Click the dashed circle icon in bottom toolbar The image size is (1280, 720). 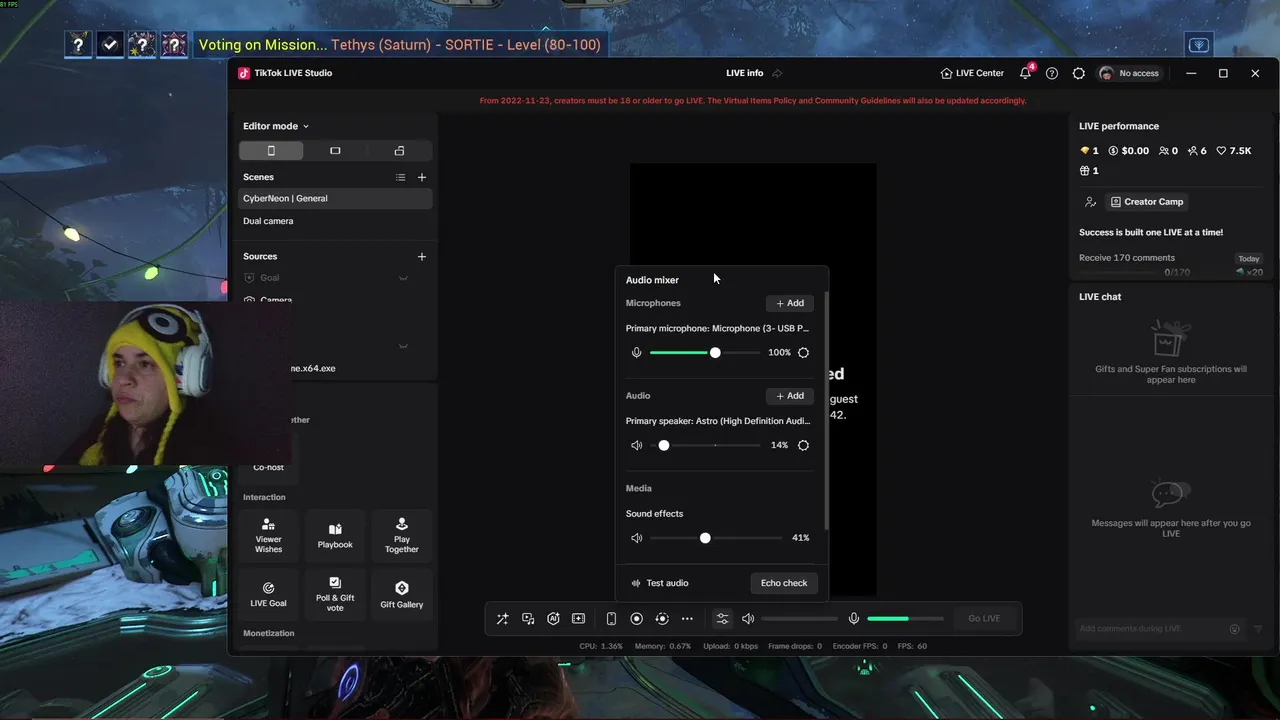(662, 619)
